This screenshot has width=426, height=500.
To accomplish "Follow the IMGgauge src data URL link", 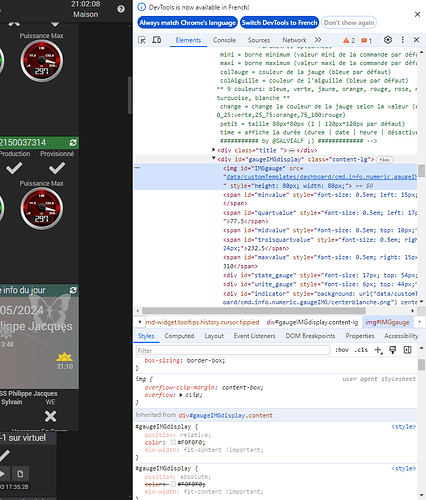I will (321, 177).
